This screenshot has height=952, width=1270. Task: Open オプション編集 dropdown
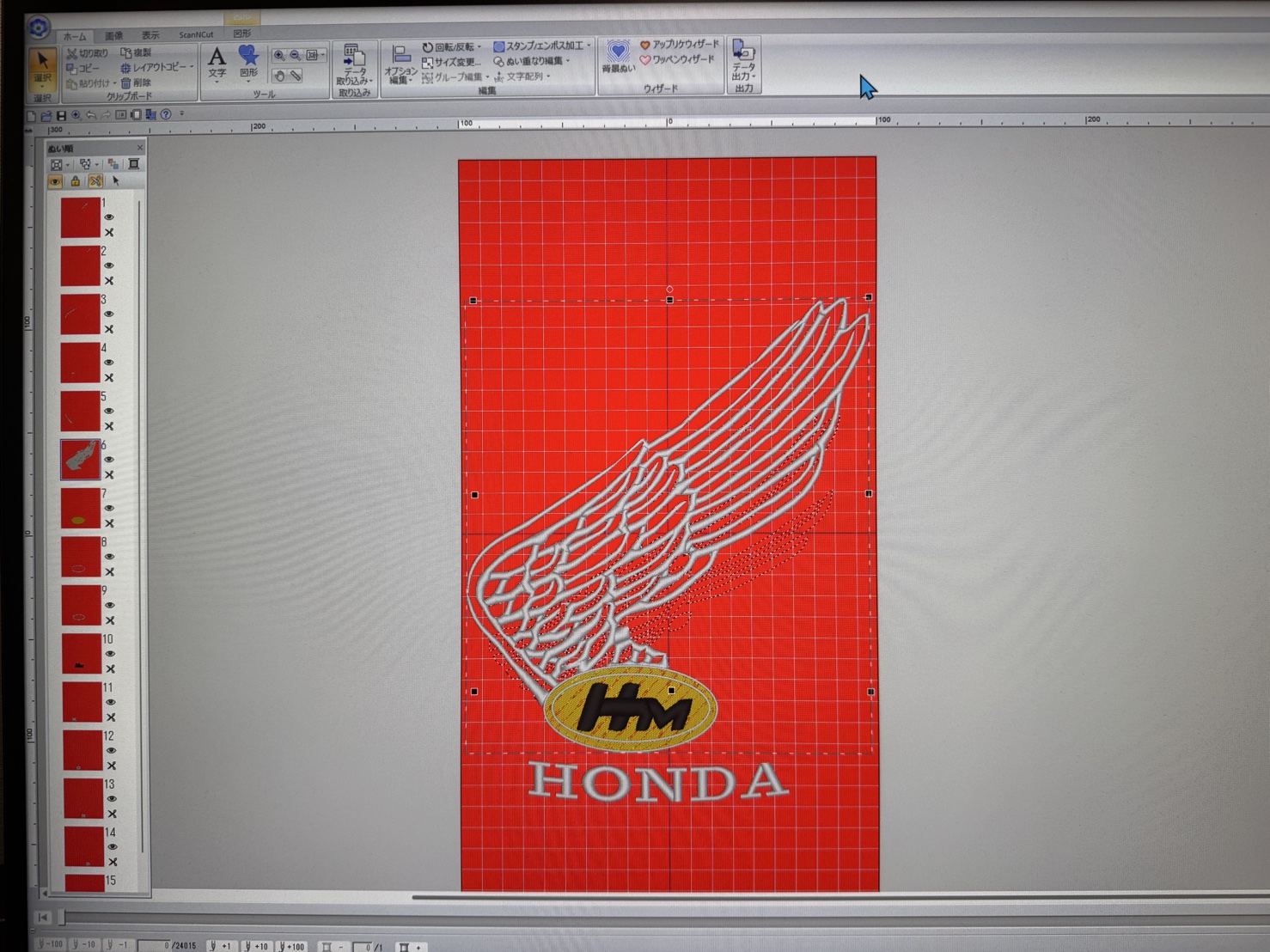point(400,65)
